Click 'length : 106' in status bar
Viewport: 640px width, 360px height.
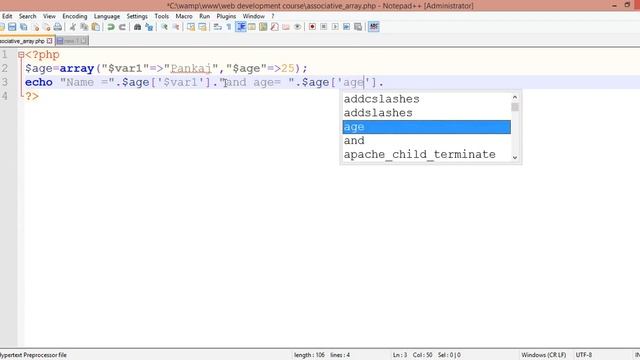pos(309,355)
